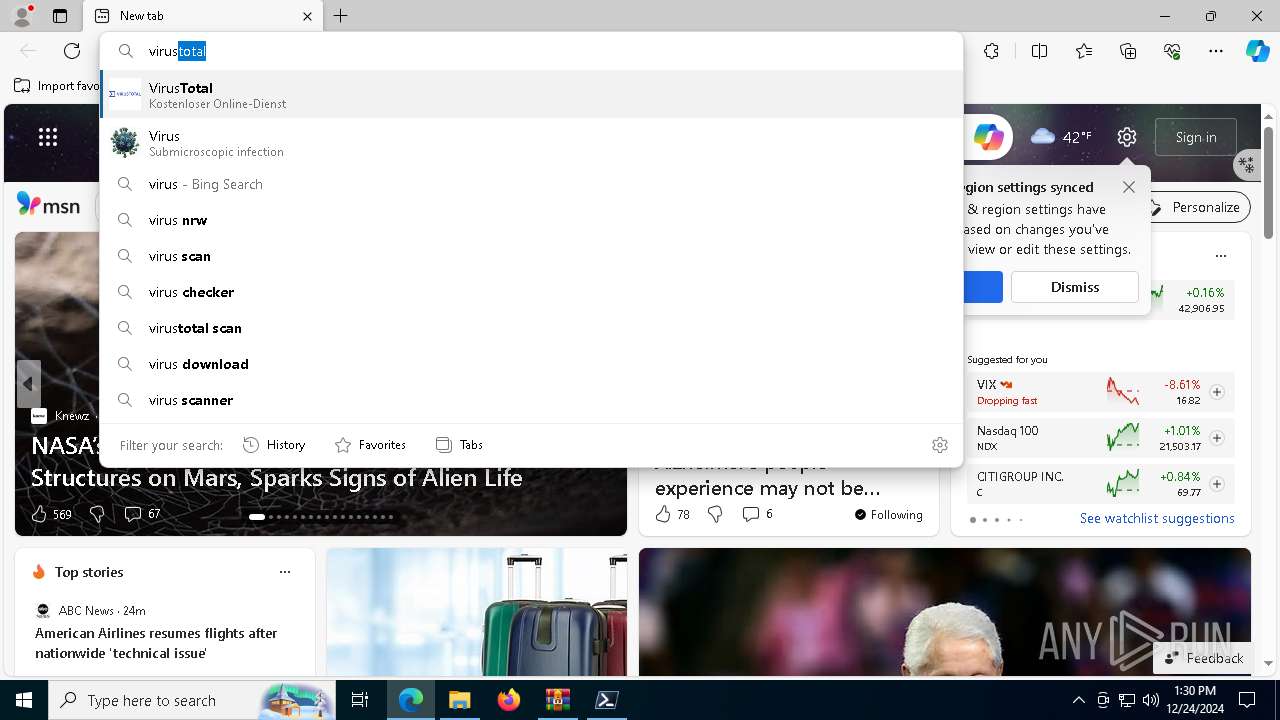Like the NASA Mars story
This screenshot has width=1280, height=720.
50,514
